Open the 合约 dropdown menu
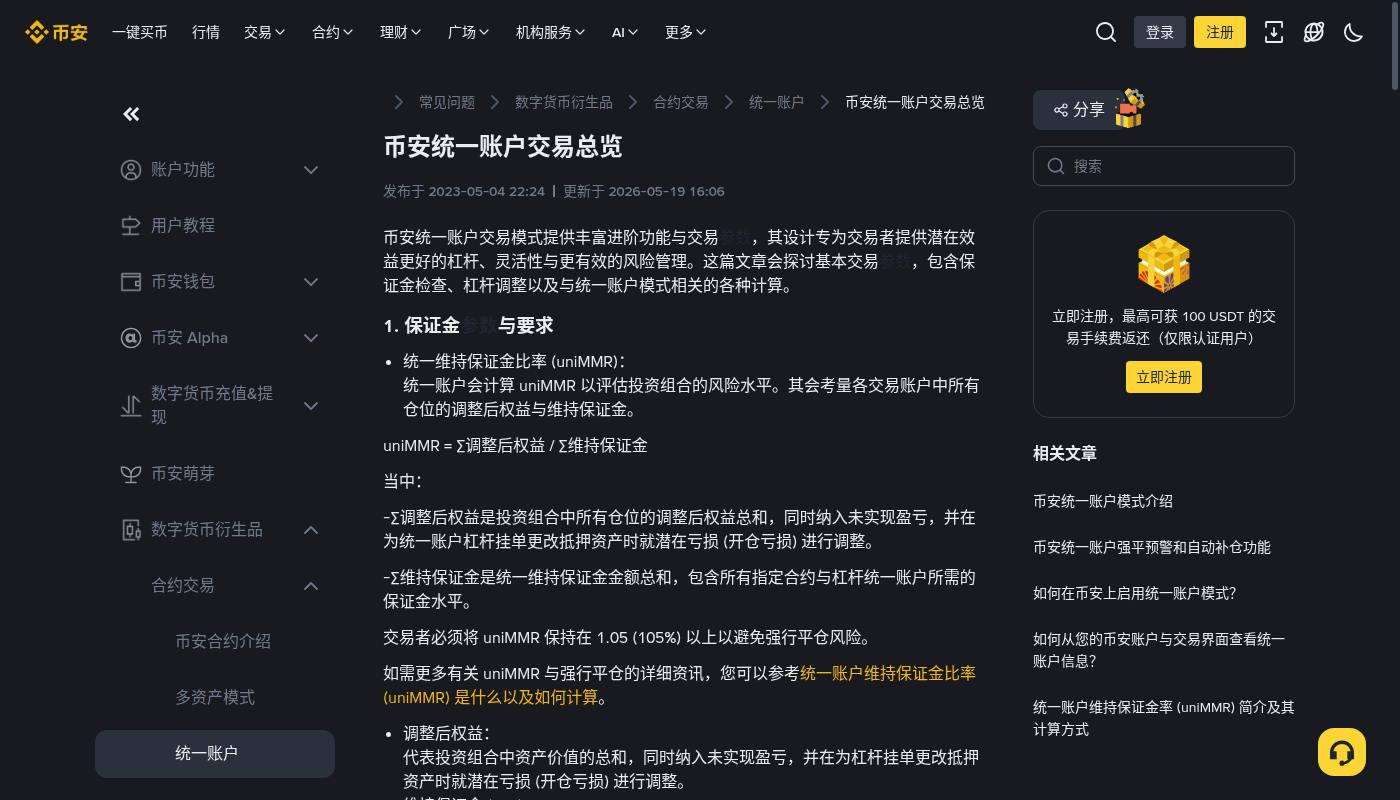The width and height of the screenshot is (1400, 800). [x=333, y=32]
